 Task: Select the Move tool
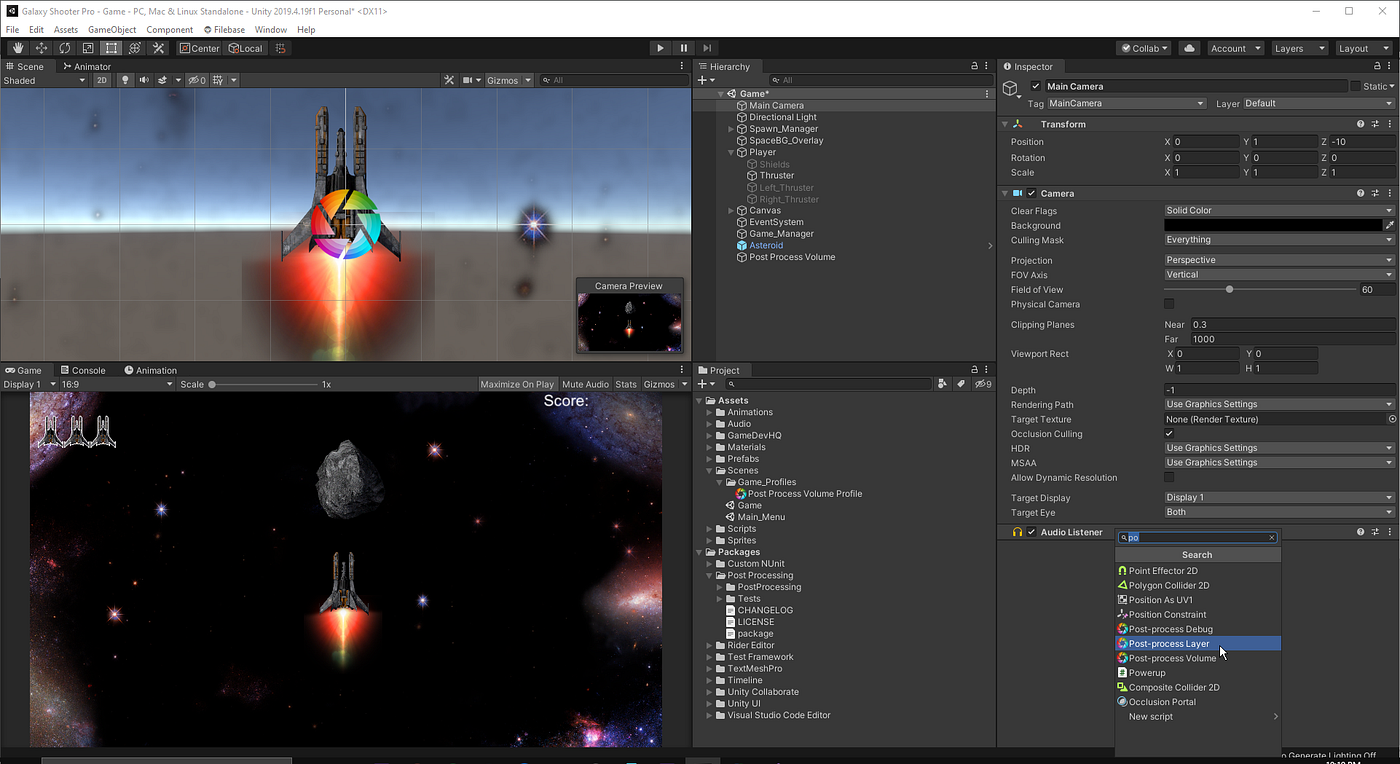pyautogui.click(x=41, y=48)
